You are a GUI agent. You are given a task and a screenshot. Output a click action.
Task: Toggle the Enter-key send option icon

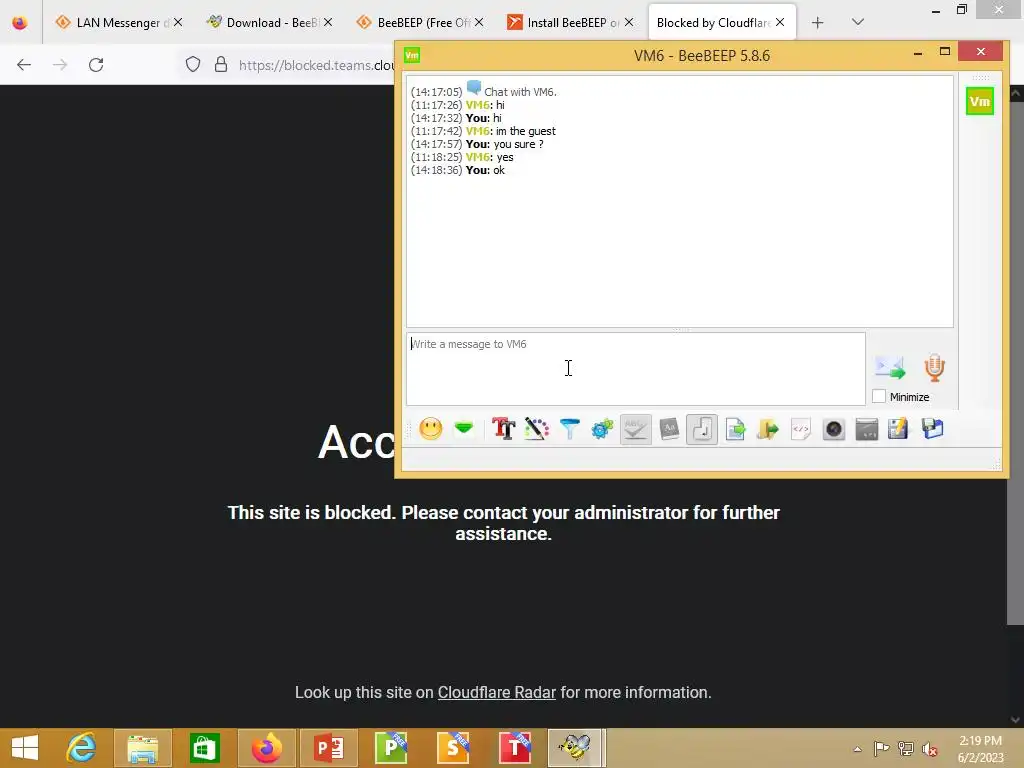tap(702, 429)
